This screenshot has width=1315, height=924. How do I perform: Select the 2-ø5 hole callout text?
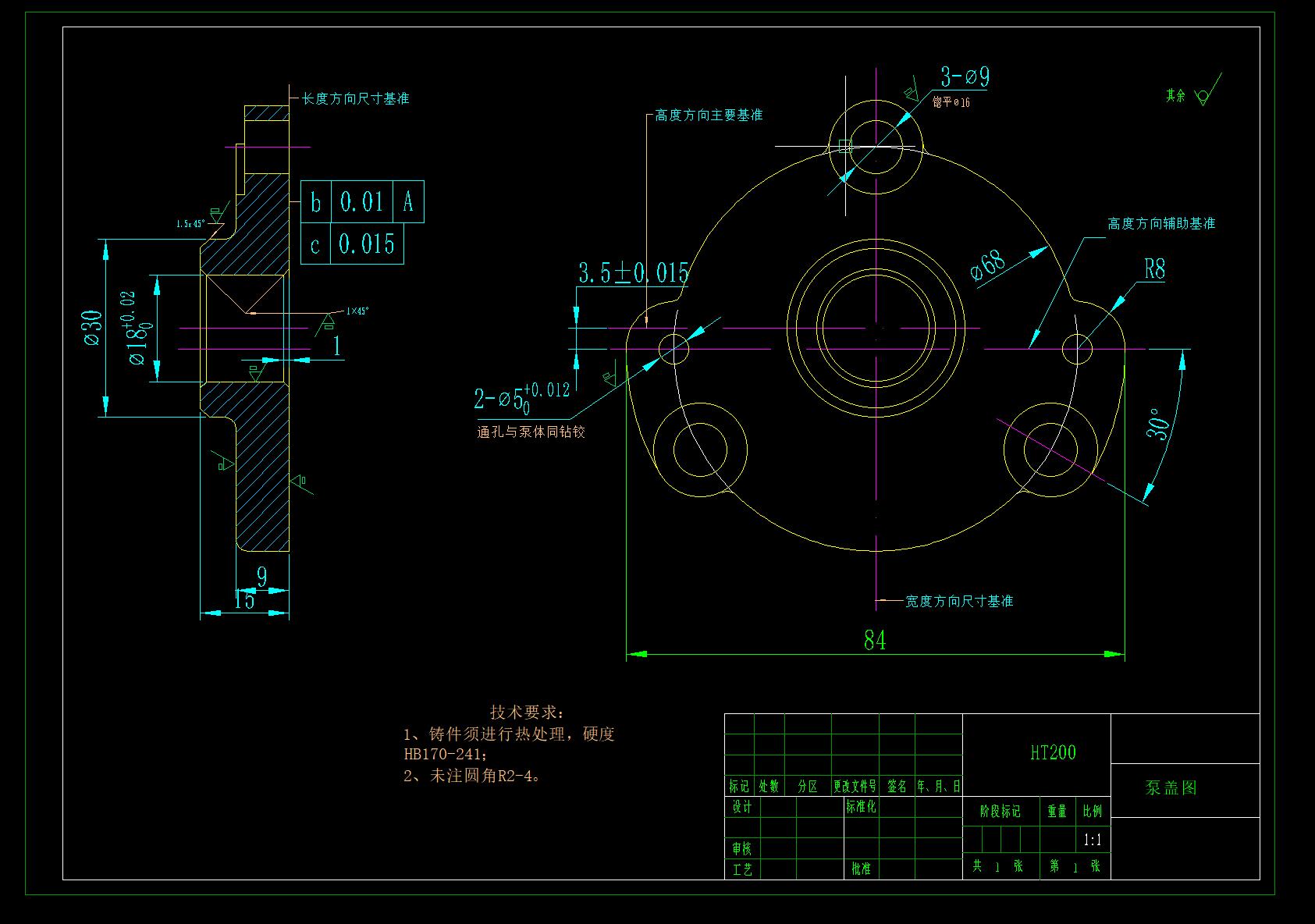point(522,397)
